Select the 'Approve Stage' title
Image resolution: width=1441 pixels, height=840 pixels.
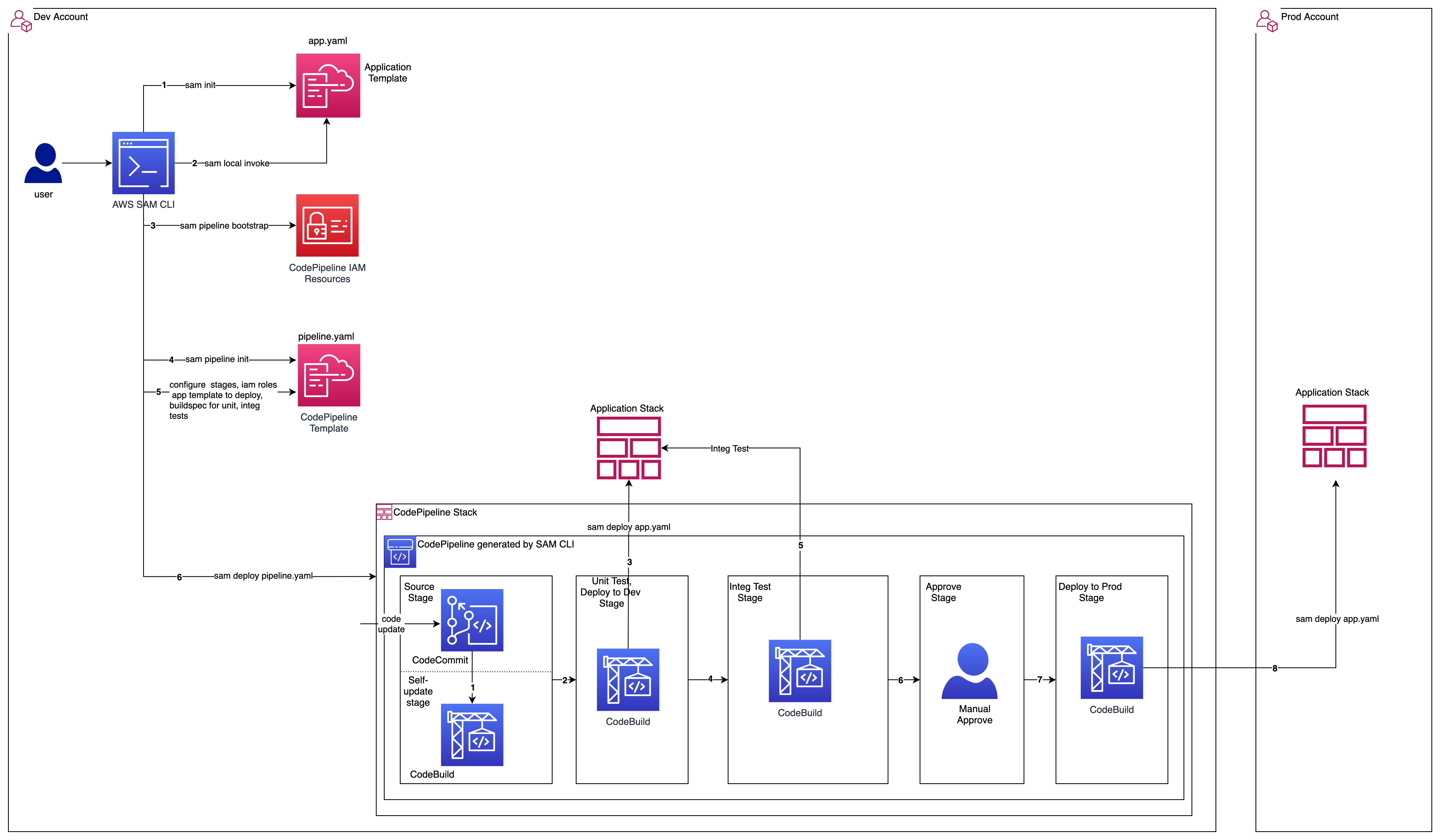[944, 592]
